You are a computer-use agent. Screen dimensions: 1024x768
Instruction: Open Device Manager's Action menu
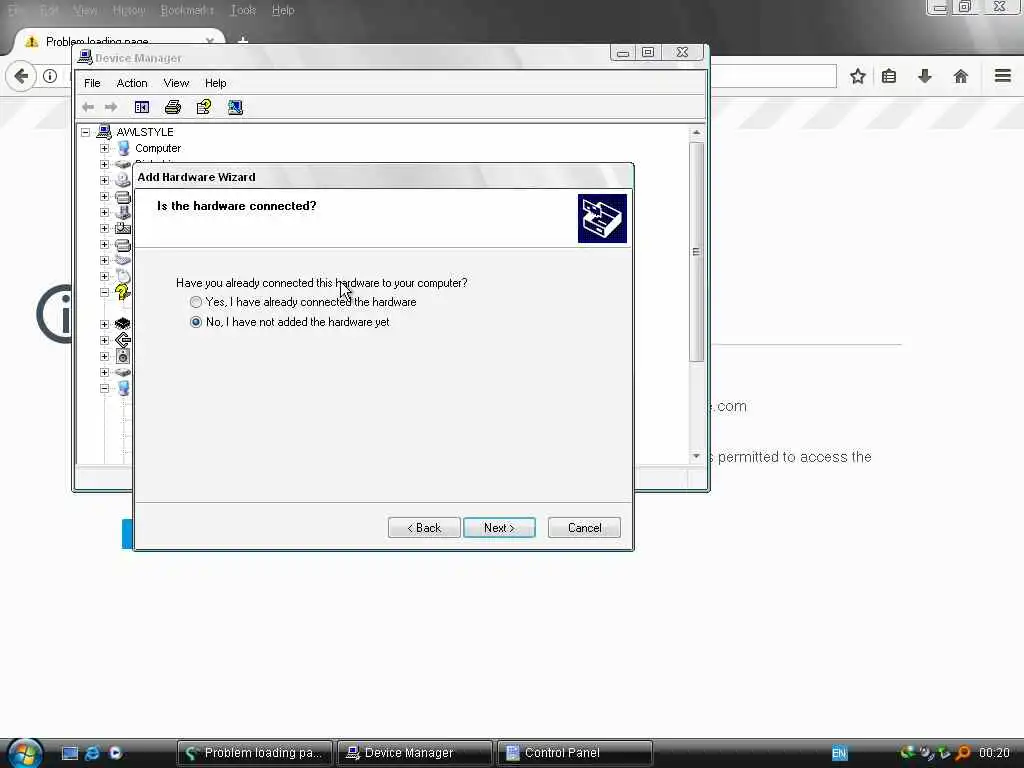point(132,83)
